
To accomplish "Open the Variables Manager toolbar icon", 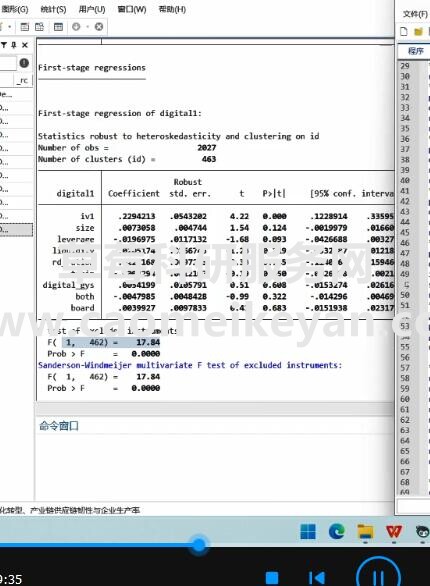I will [58, 27].
